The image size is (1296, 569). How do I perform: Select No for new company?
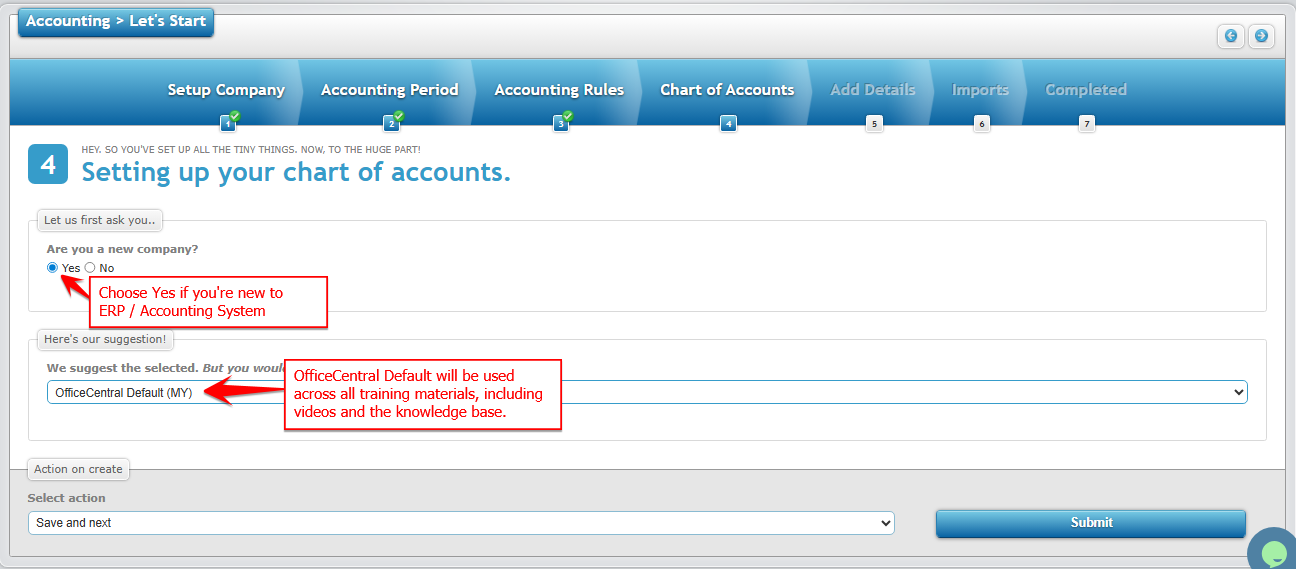[x=90, y=268]
